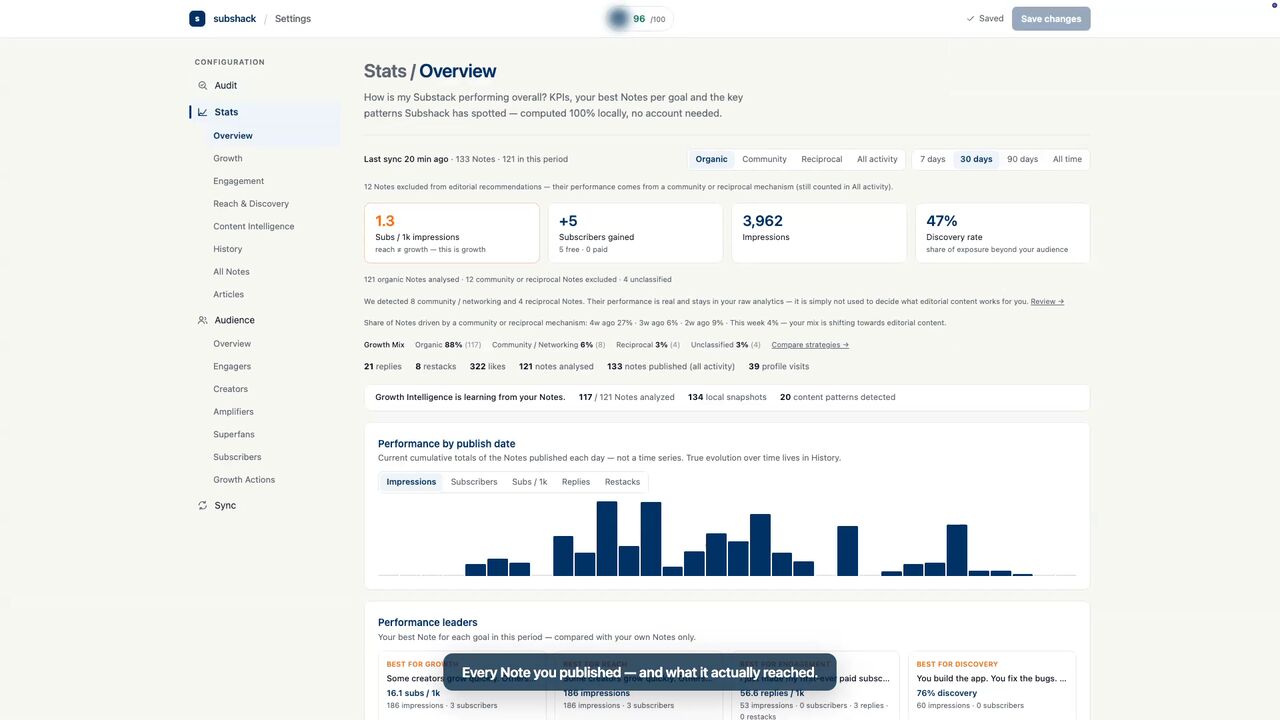Image resolution: width=1280 pixels, height=720 pixels.
Task: Select the Stats chart icon
Action: (x=203, y=112)
